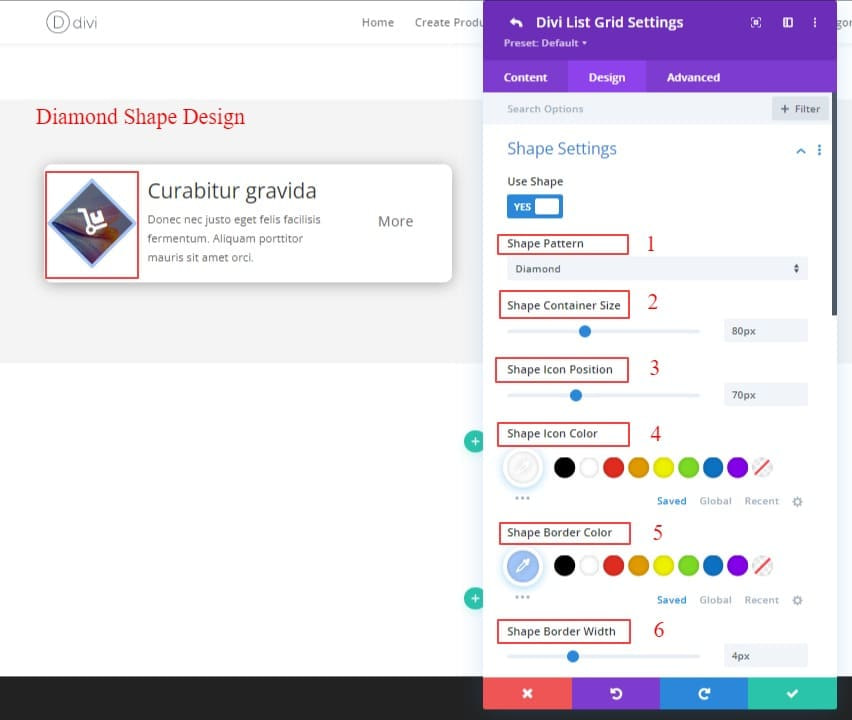Click the More link on Curabitur gravida card
Image resolution: width=852 pixels, height=720 pixels.
pos(395,221)
